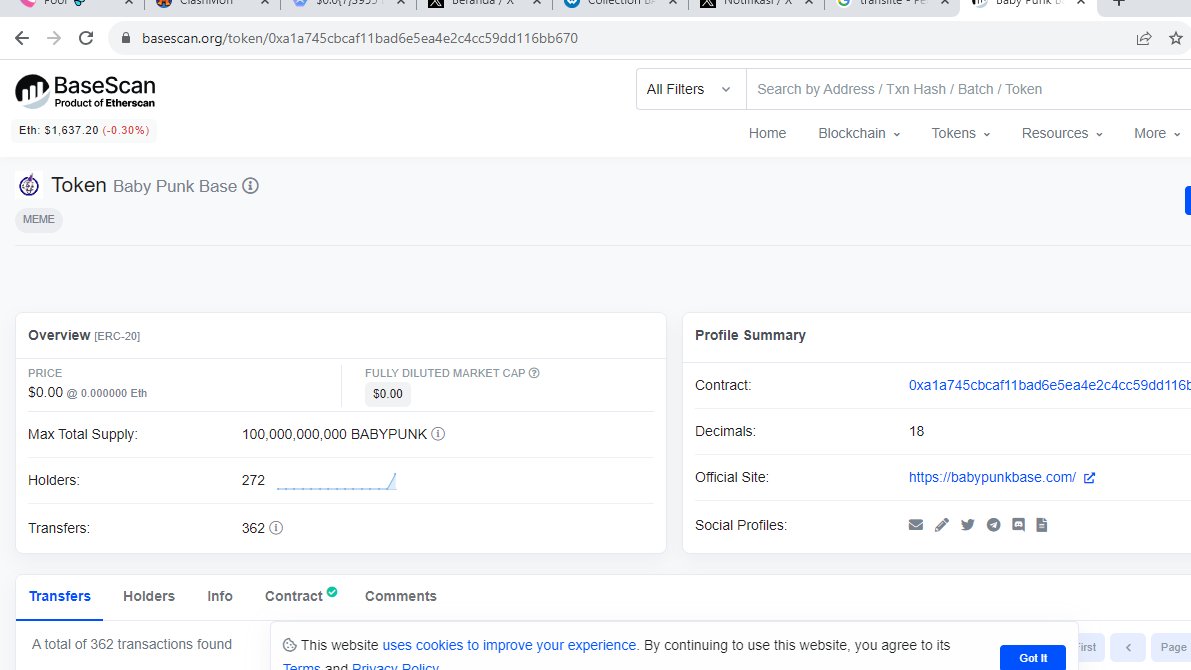Go to Home in navigation
The height and width of the screenshot is (670, 1191).
tap(767, 133)
